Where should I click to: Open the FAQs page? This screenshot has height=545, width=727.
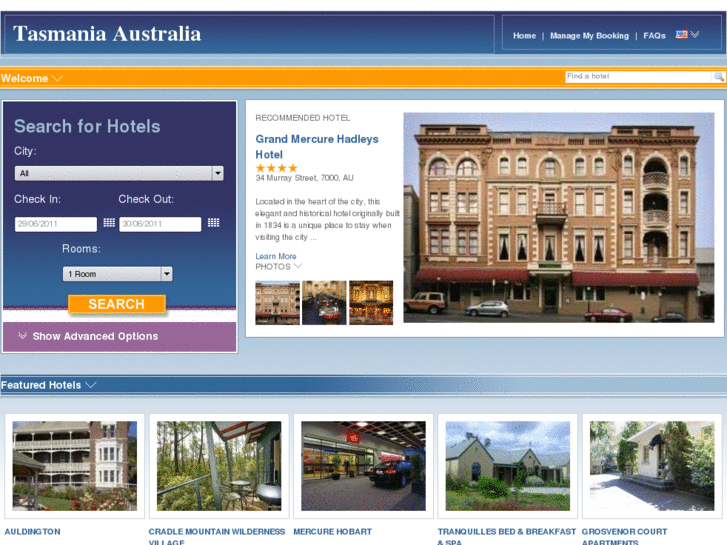tap(654, 36)
